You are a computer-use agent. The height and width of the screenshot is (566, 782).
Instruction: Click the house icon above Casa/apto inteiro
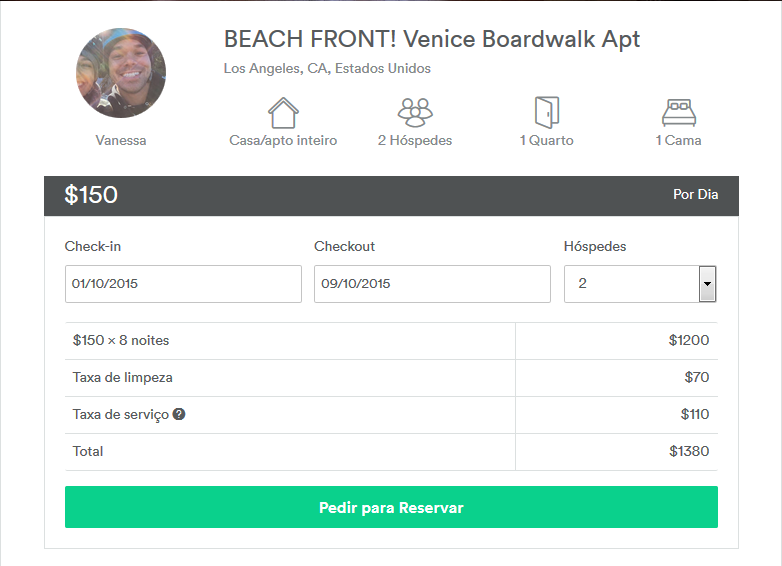(283, 112)
